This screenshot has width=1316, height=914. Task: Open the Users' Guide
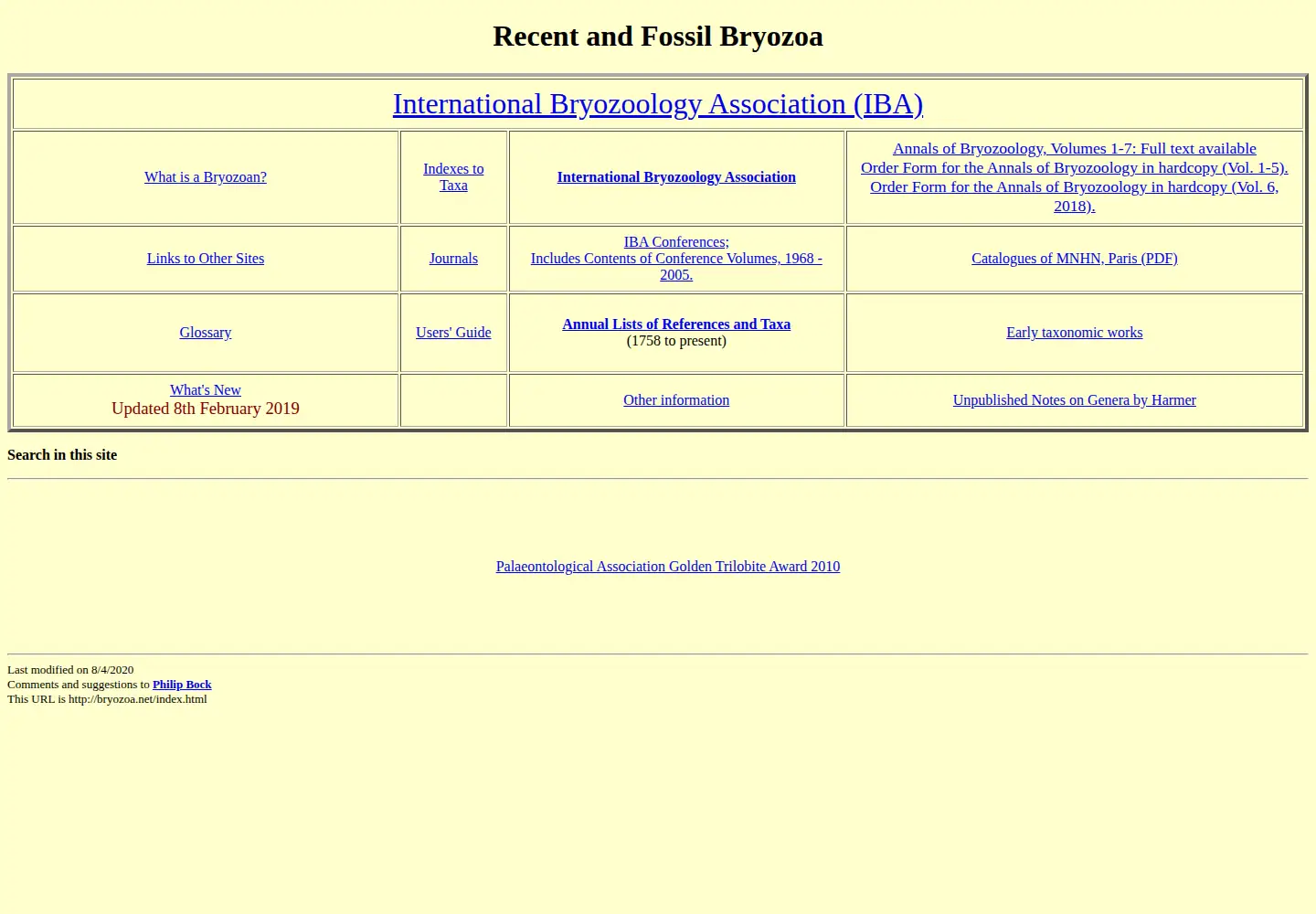453,333
